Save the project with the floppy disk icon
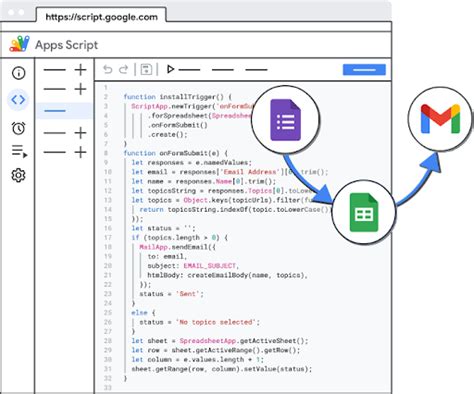Viewport: 474px width, 394px height. 146,69
